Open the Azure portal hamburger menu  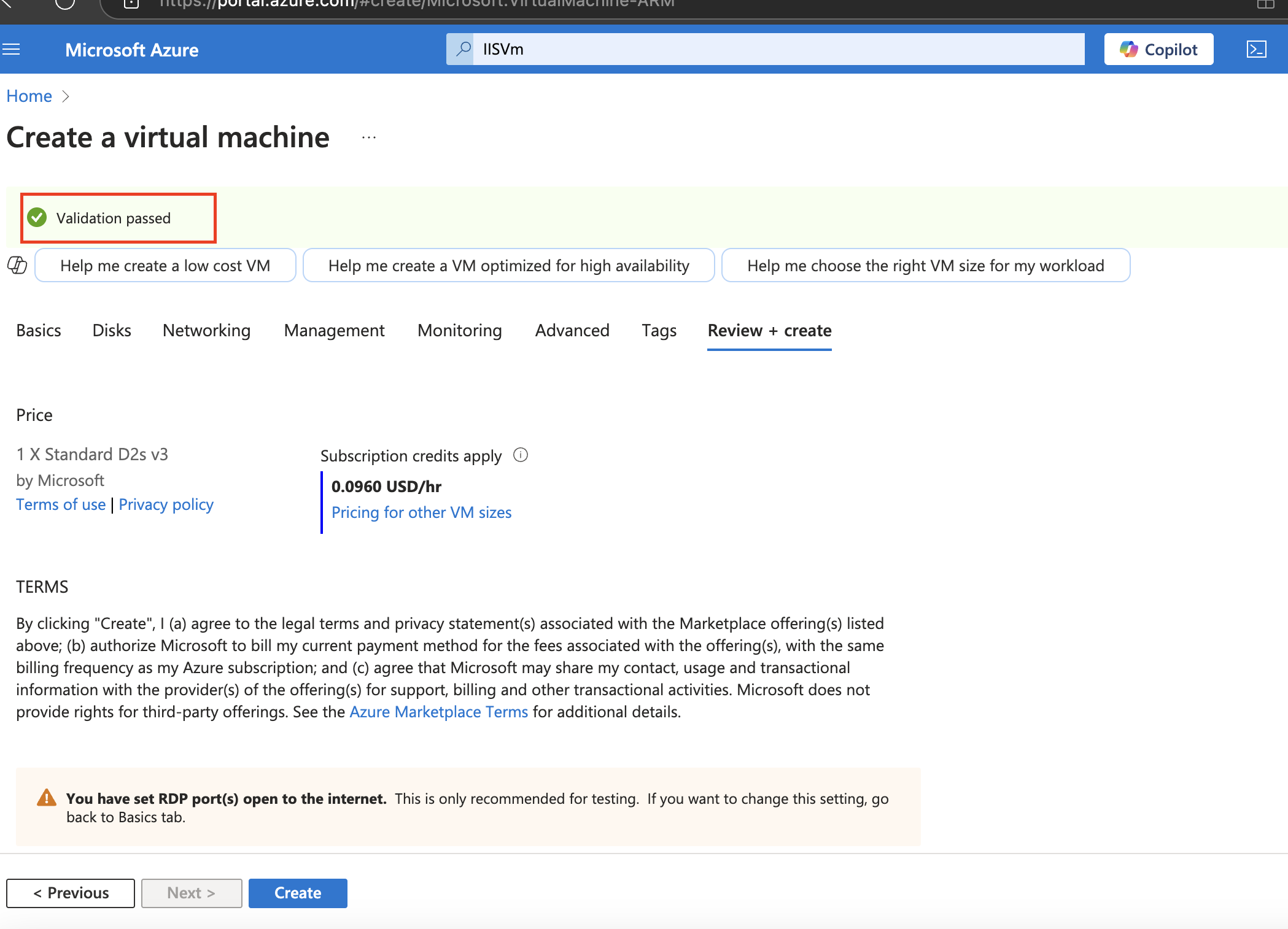(11, 49)
